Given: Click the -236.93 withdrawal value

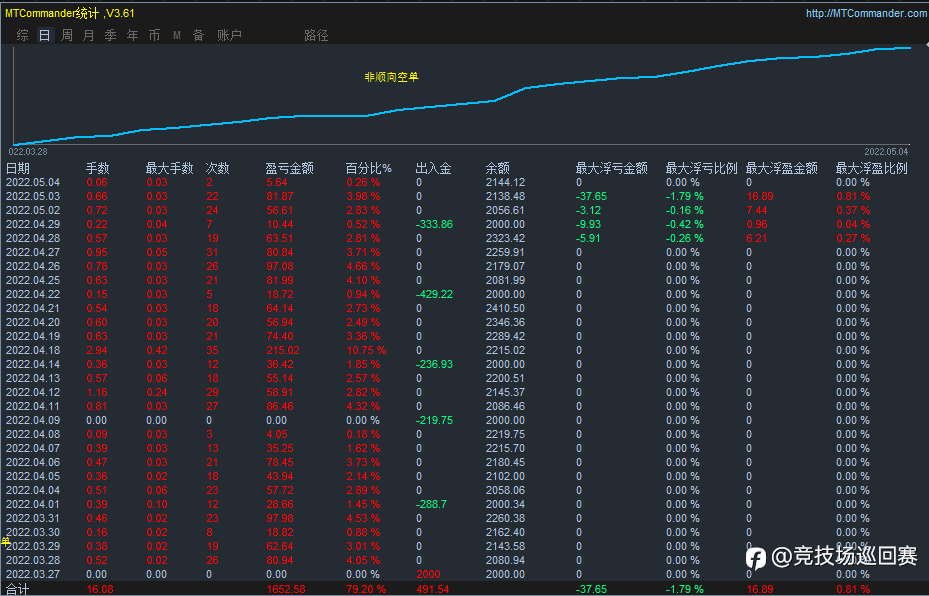Looking at the screenshot, I should pos(434,364).
